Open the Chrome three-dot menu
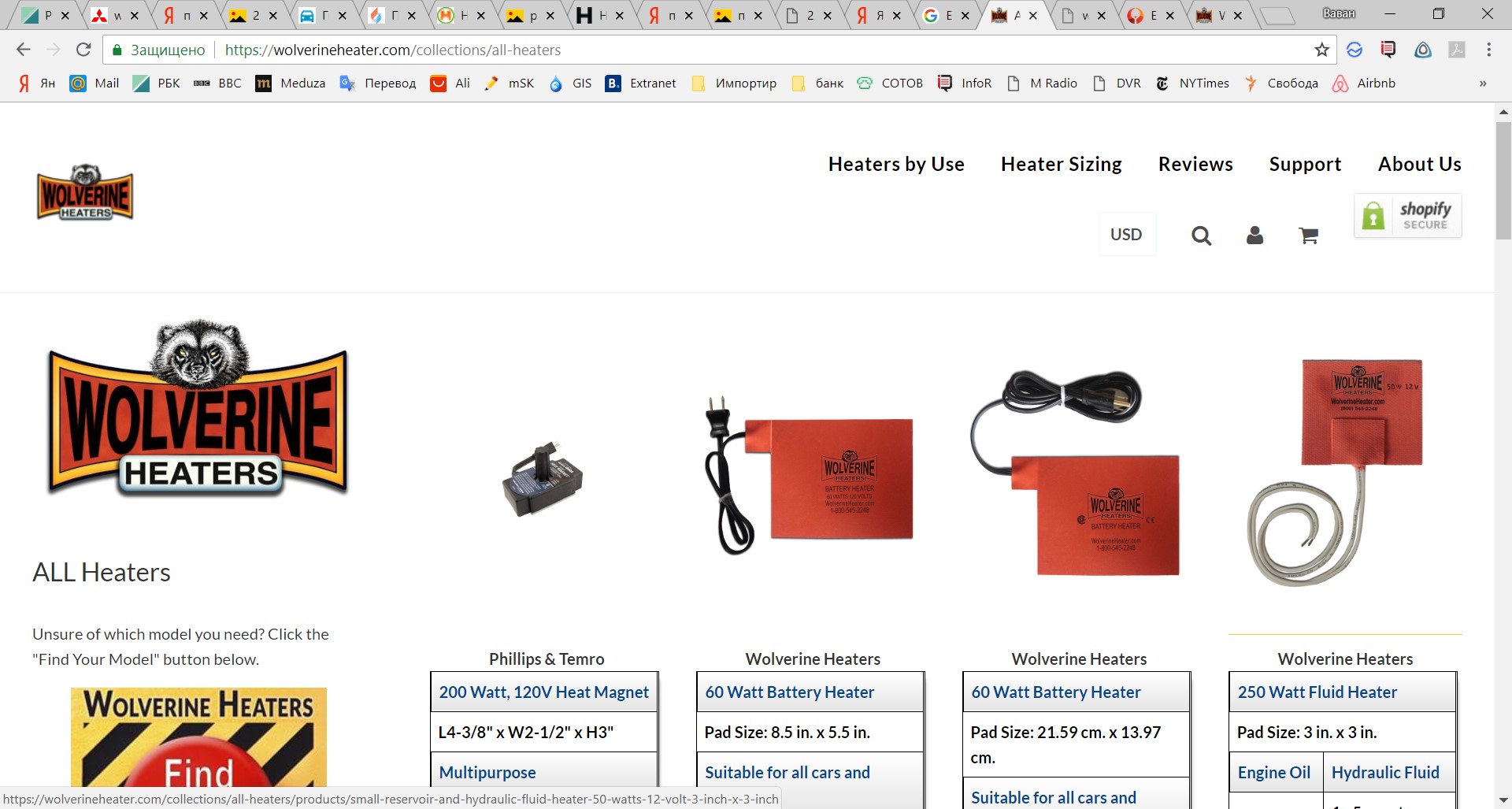 (x=1488, y=50)
